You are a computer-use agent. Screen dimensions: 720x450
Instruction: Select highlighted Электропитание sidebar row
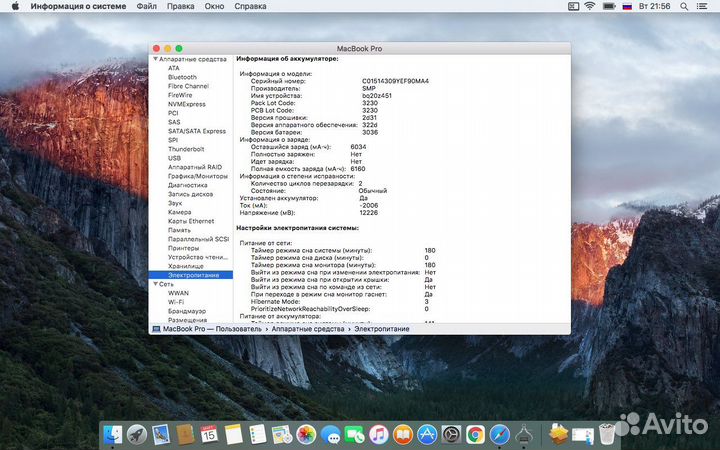click(191, 275)
